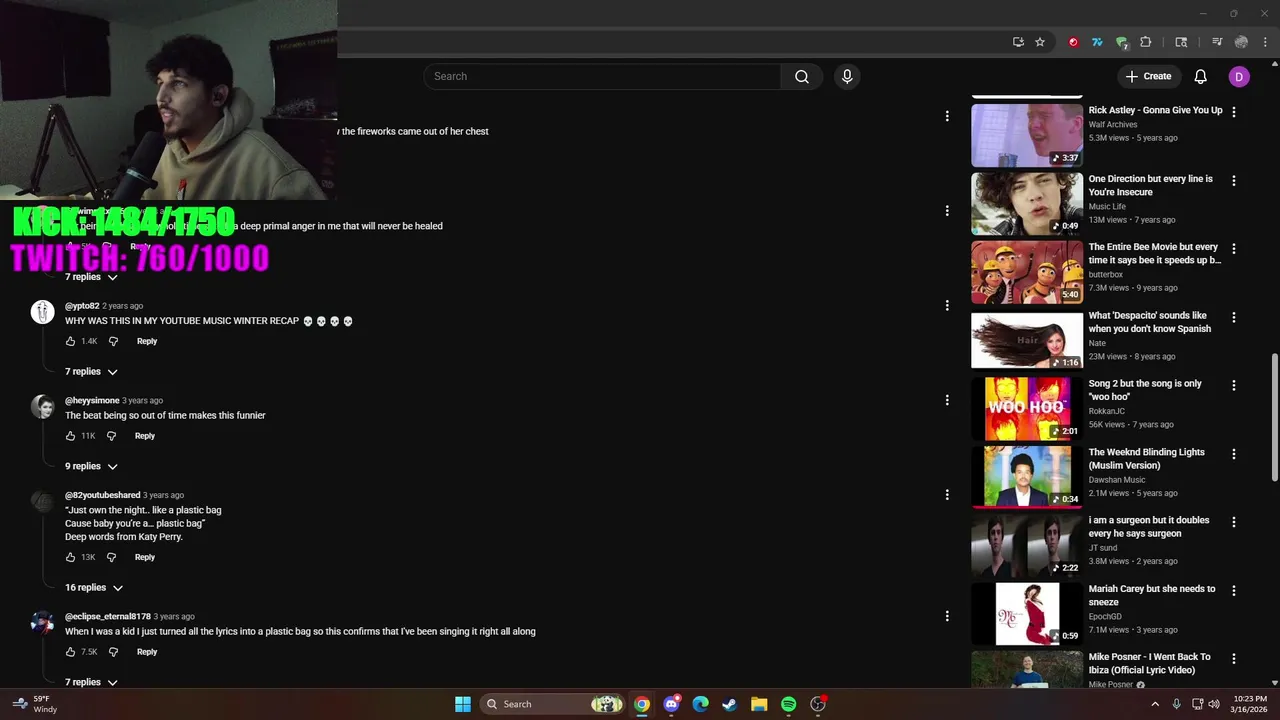This screenshot has width=1280, height=720.
Task: Reply to the @heyysimone comment
Action: 145,436
